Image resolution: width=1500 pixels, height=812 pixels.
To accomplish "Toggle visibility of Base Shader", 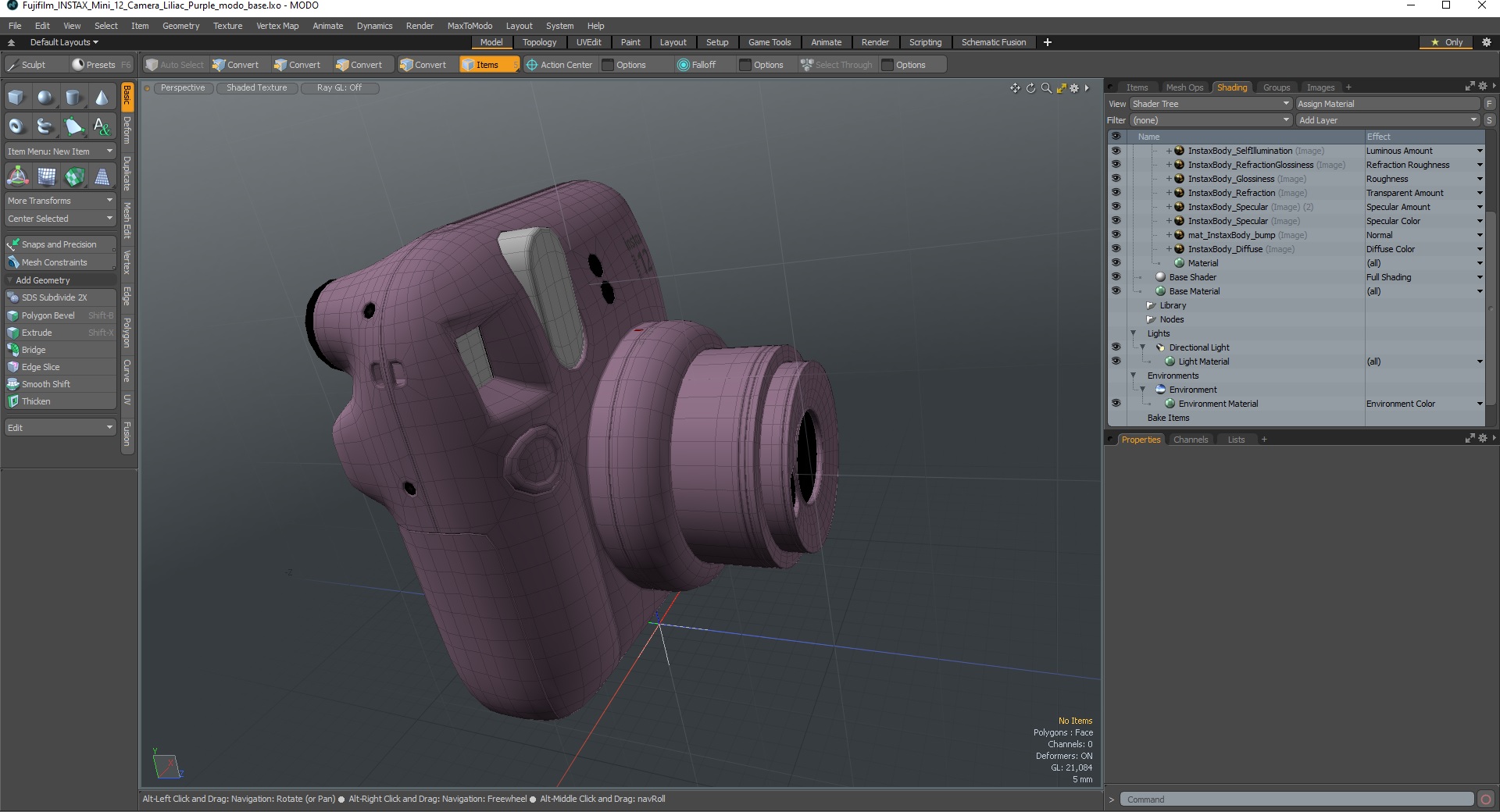I will tap(1116, 277).
